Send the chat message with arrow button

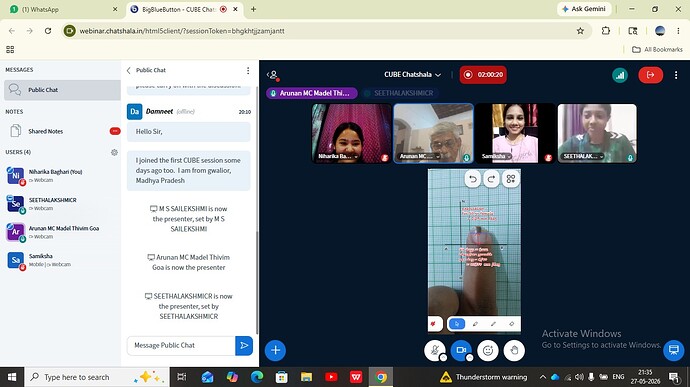pyautogui.click(x=244, y=346)
